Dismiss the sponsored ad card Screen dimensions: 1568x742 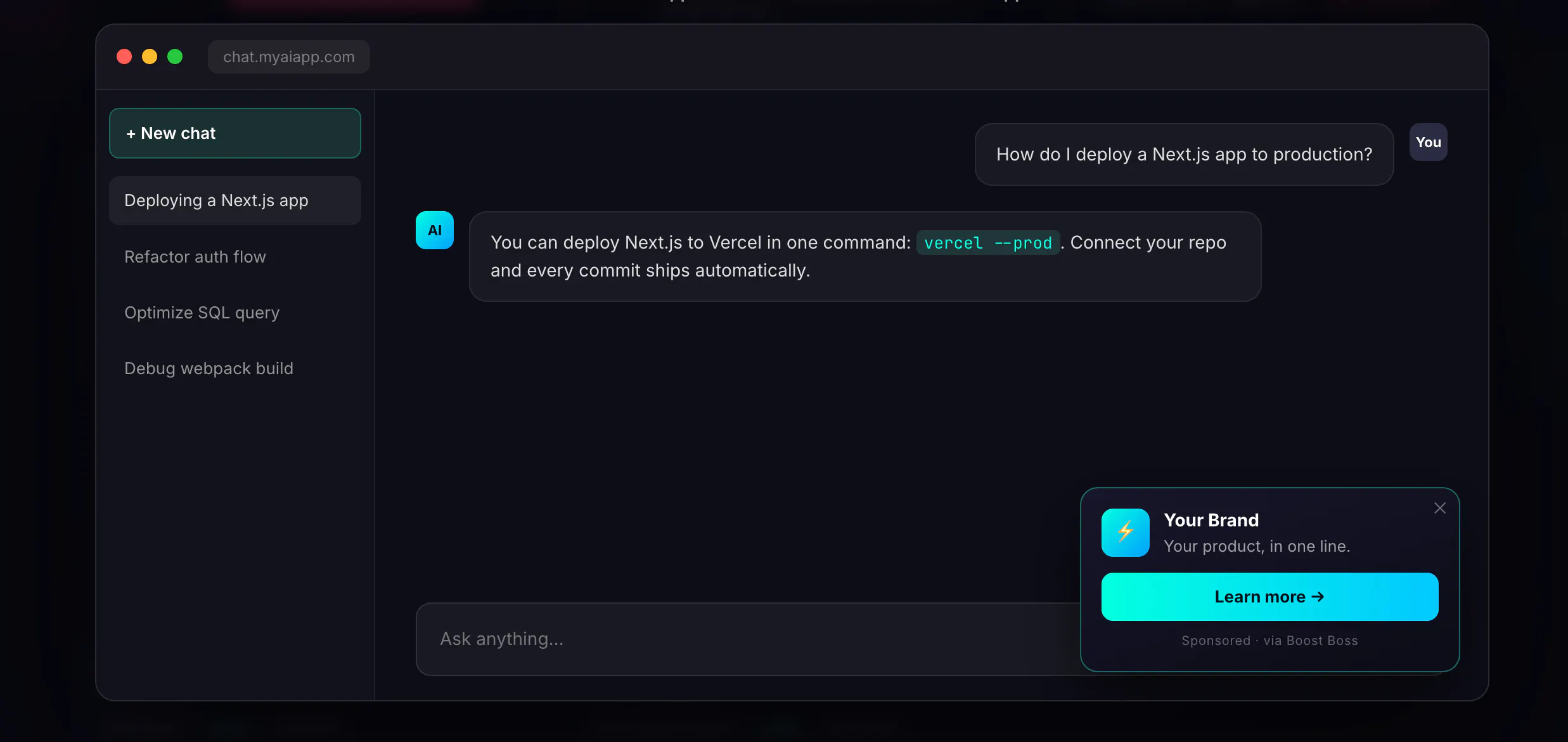click(x=1440, y=508)
